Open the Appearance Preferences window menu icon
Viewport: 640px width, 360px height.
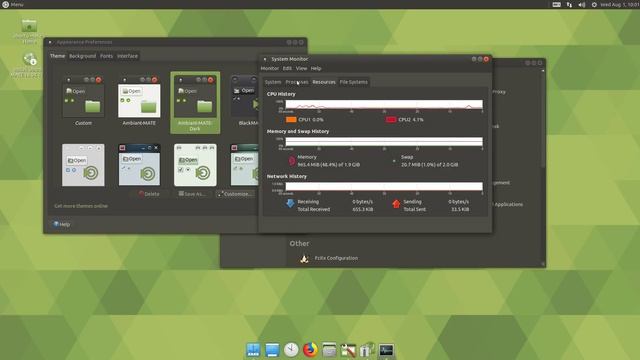tap(50, 42)
